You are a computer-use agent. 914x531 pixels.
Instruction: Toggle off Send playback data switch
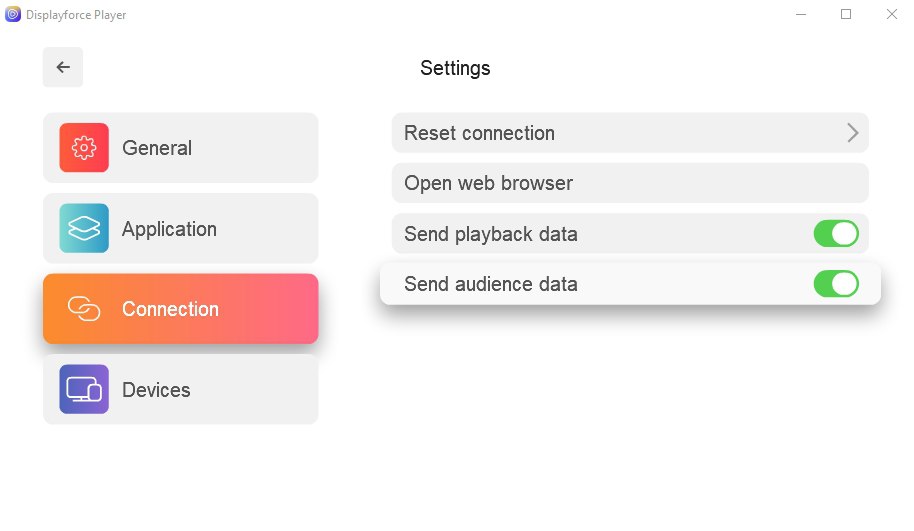[x=836, y=234]
